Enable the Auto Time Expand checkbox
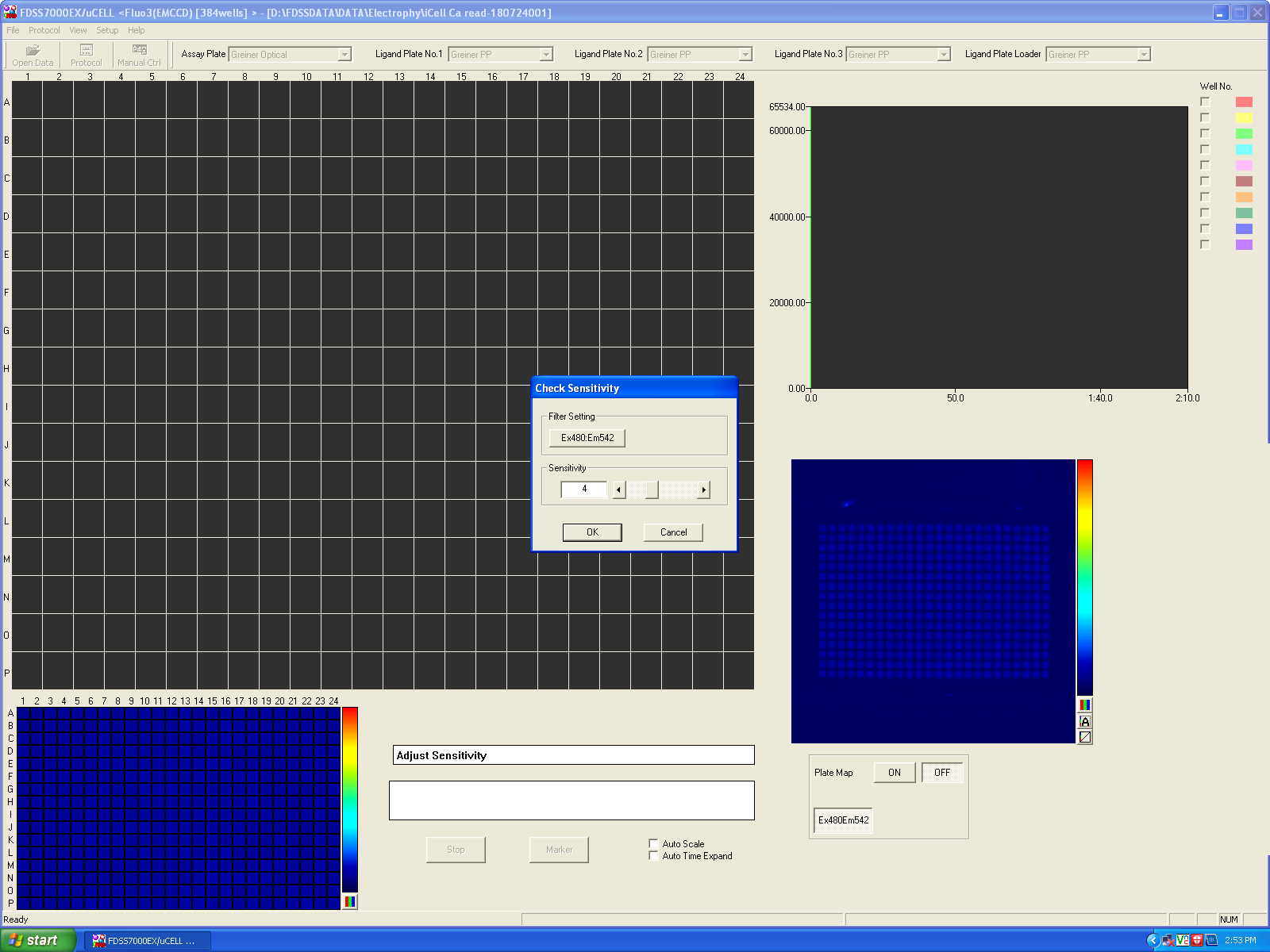The height and width of the screenshot is (952, 1270). point(653,856)
